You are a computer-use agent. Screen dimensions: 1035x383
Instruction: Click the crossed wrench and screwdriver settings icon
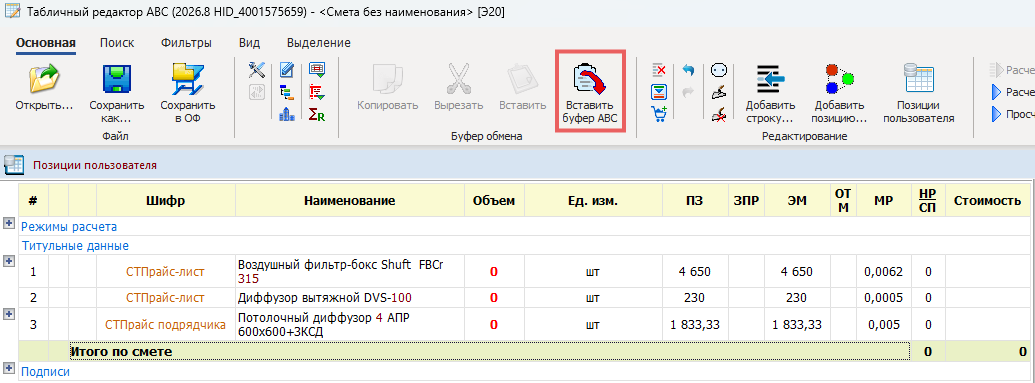256,69
